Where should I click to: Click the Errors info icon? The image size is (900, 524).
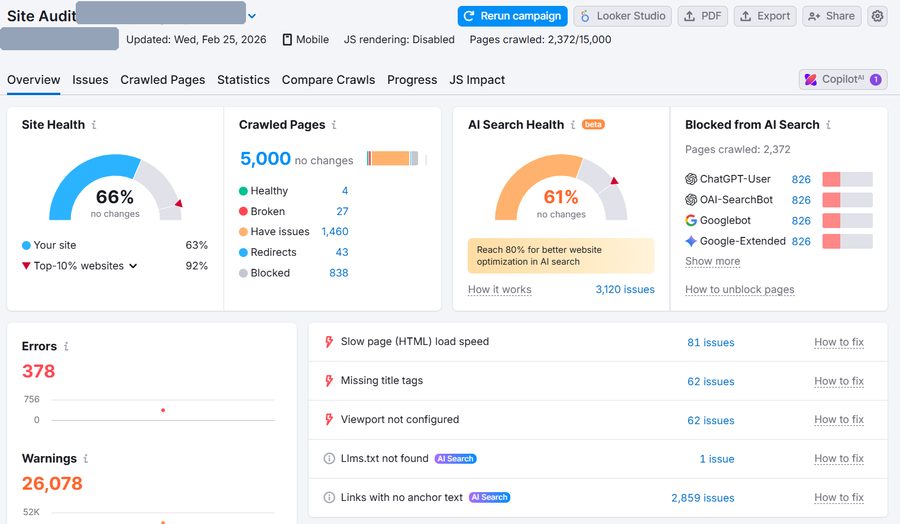66,346
